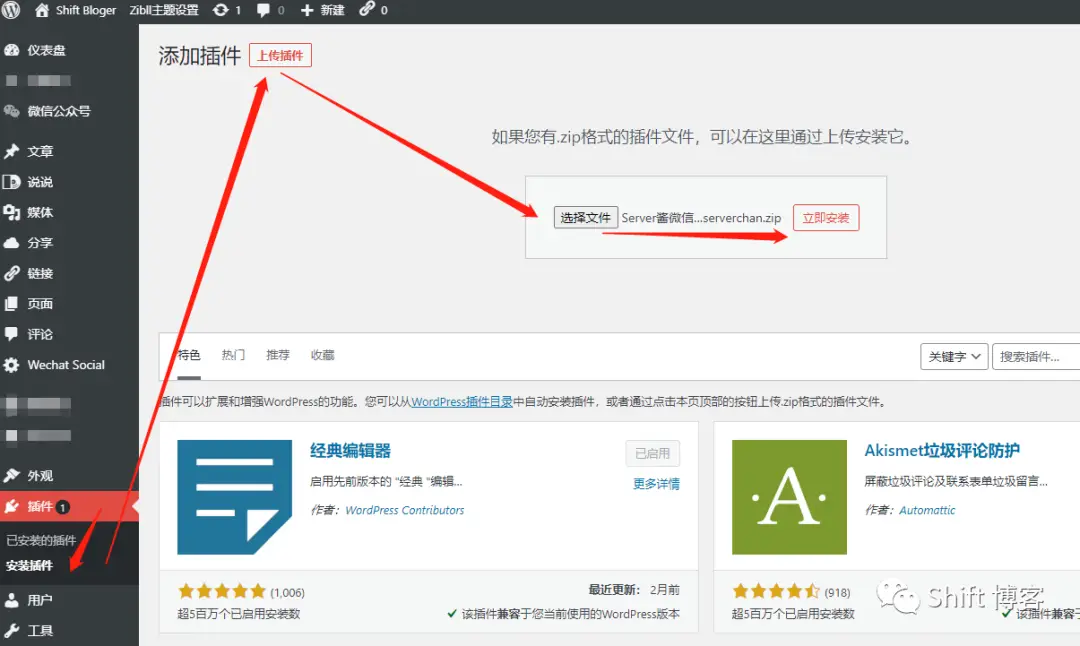Image resolution: width=1080 pixels, height=646 pixels.
Task: Click the 链接 links chain icon
Action: point(12,272)
